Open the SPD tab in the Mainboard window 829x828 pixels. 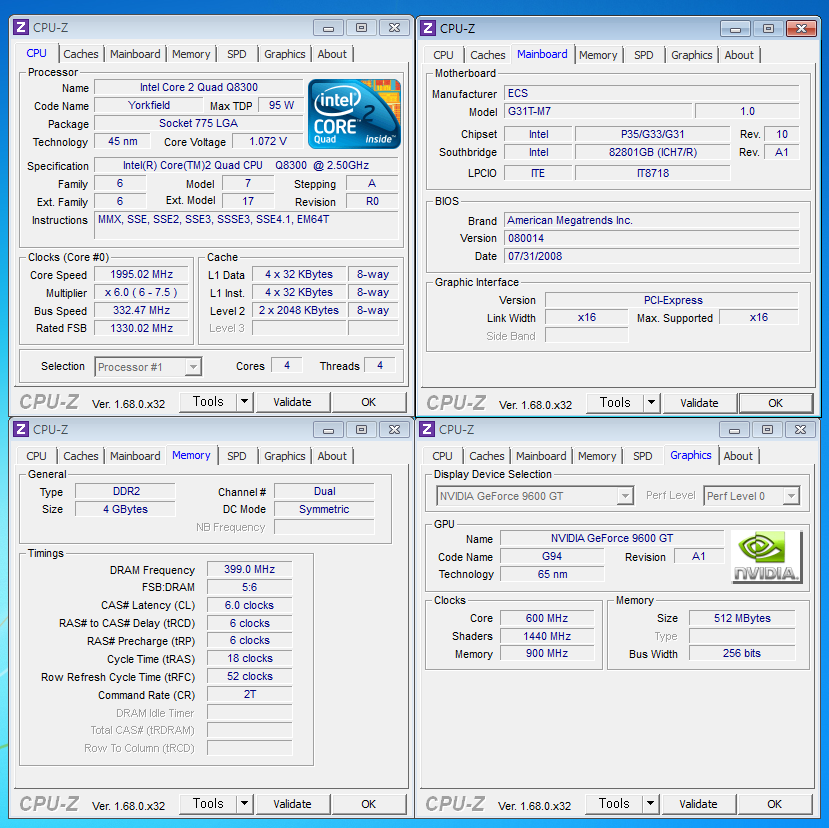click(x=643, y=55)
